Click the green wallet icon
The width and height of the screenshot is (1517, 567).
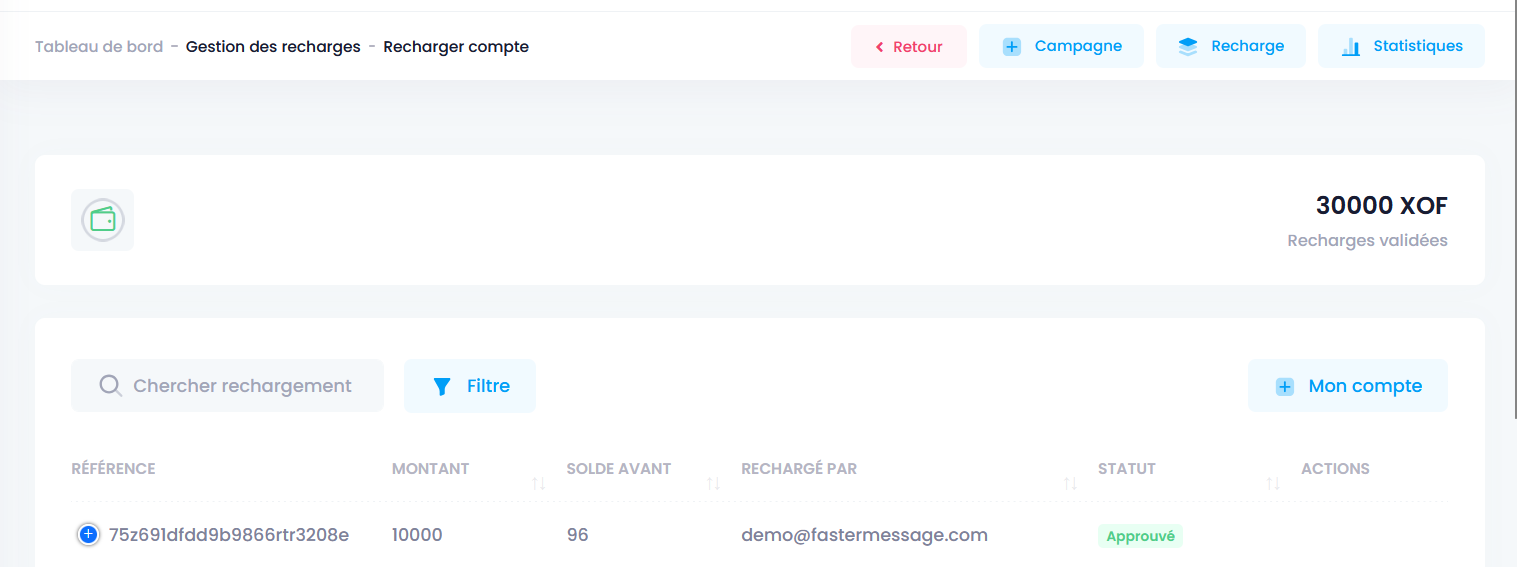point(102,220)
